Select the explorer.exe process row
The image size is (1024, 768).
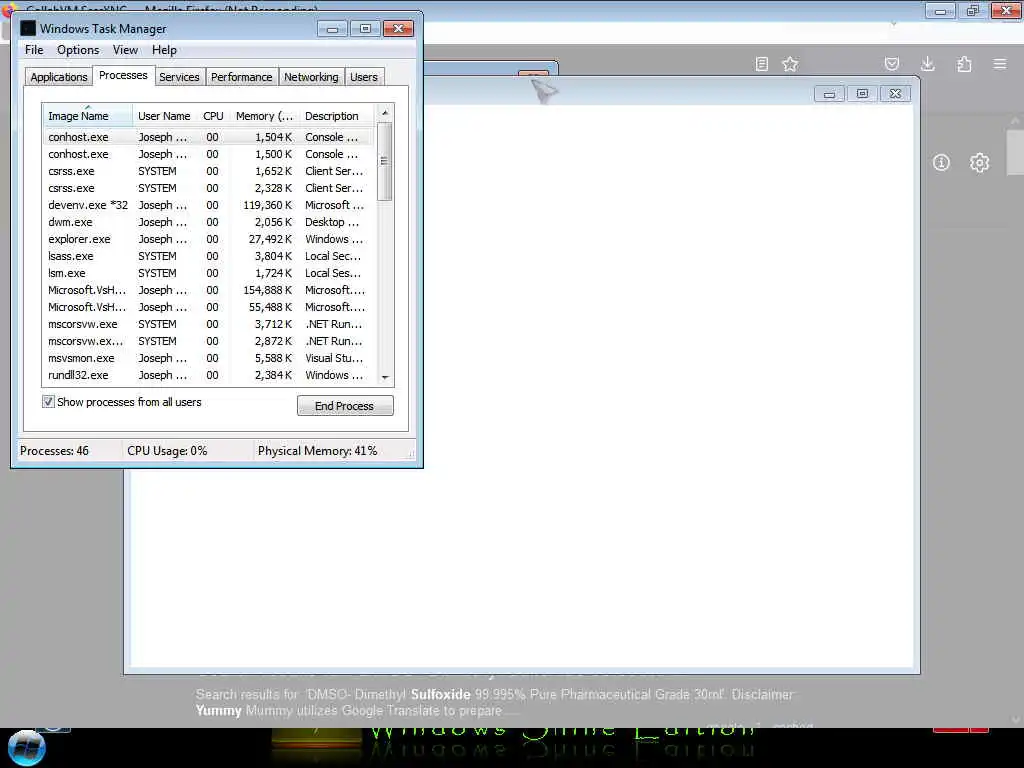point(209,239)
